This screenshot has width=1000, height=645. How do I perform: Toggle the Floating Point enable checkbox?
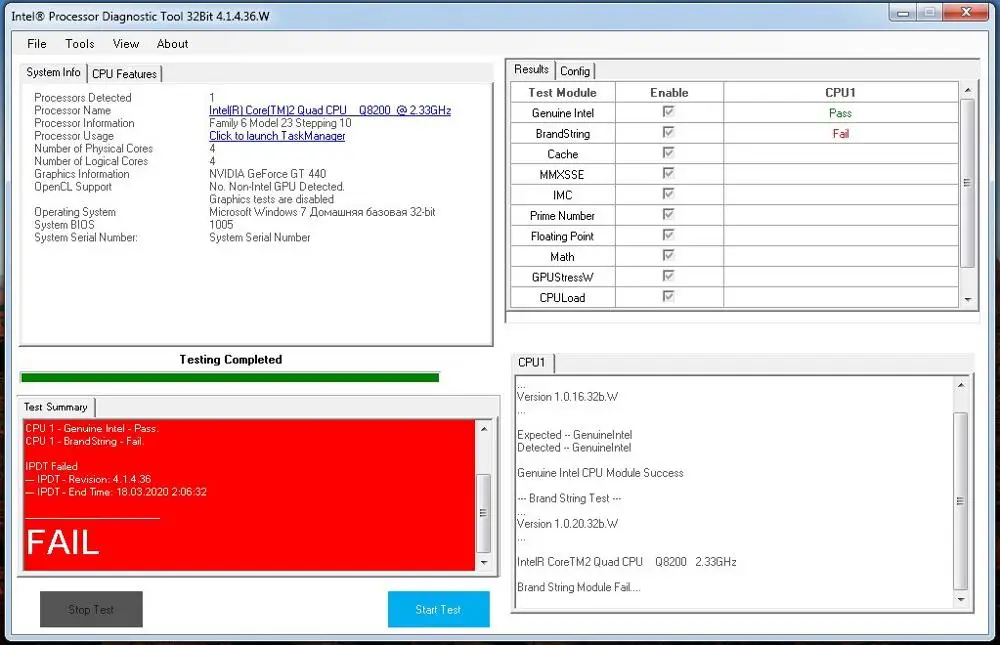pyautogui.click(x=668, y=235)
